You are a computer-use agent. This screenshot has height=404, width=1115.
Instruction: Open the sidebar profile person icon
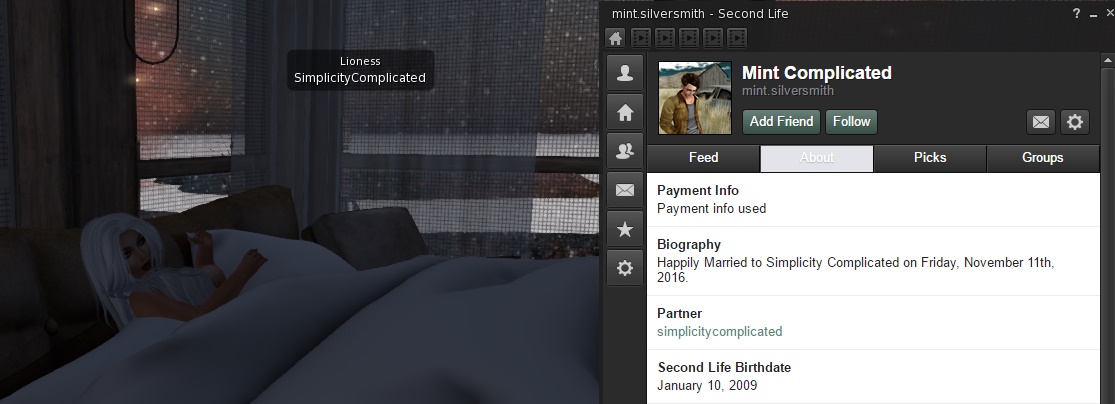click(624, 73)
